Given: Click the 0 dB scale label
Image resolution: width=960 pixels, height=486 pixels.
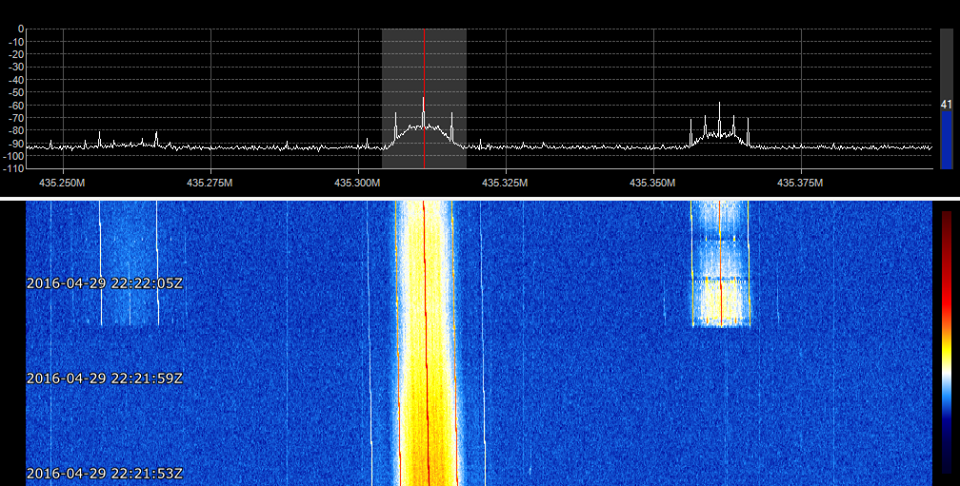Looking at the screenshot, I should [x=21, y=29].
